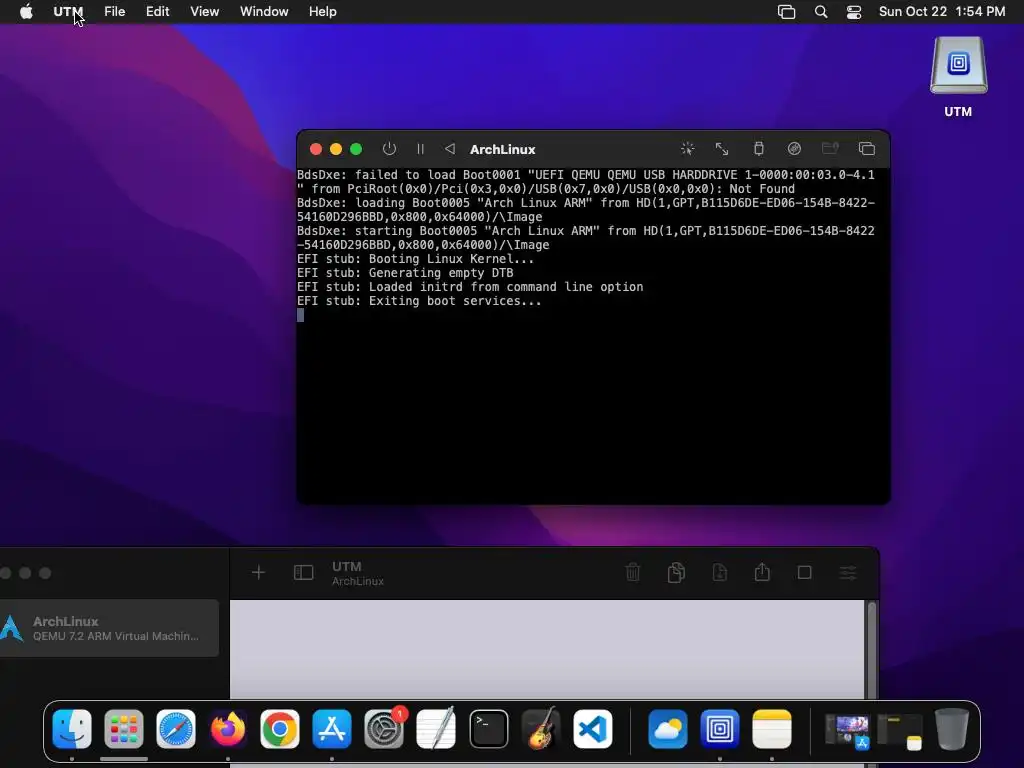Viewport: 1024px width, 768px height.
Task: Open the drive image options (disc icon)
Action: (x=794, y=149)
